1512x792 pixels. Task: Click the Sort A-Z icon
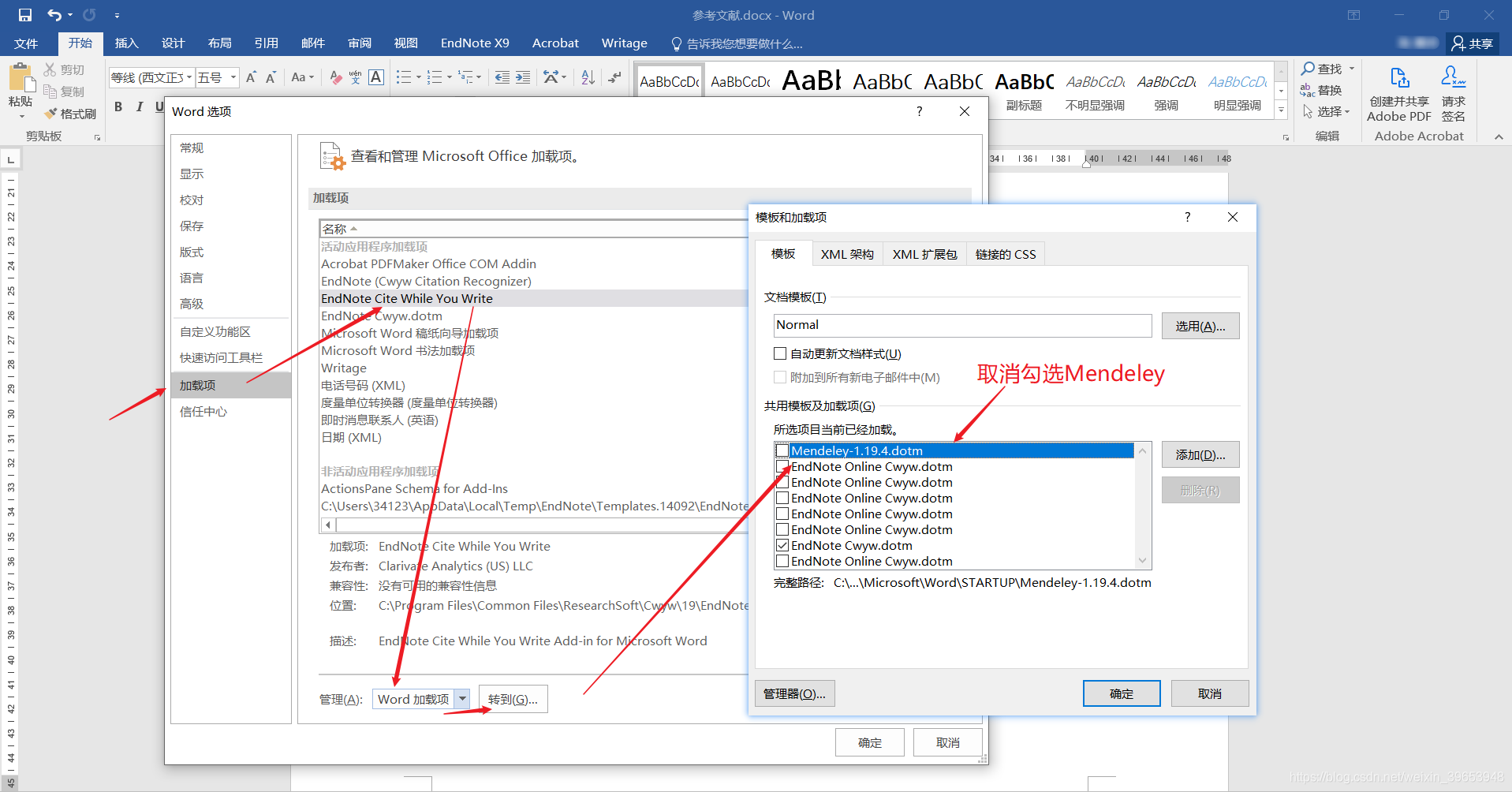point(588,77)
